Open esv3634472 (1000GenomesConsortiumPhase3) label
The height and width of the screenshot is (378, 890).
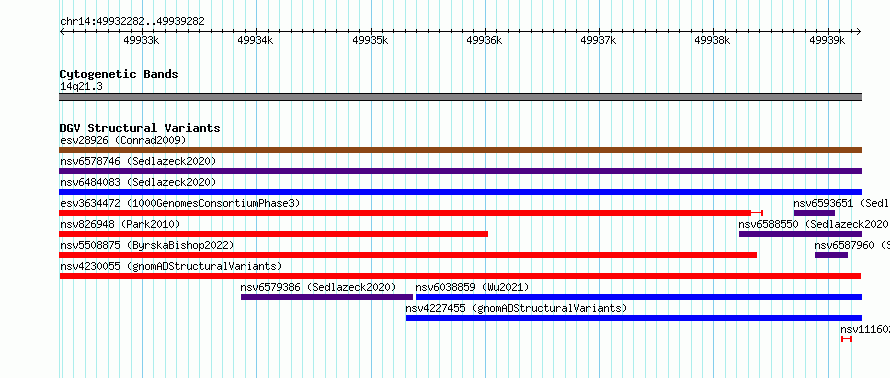[180, 203]
